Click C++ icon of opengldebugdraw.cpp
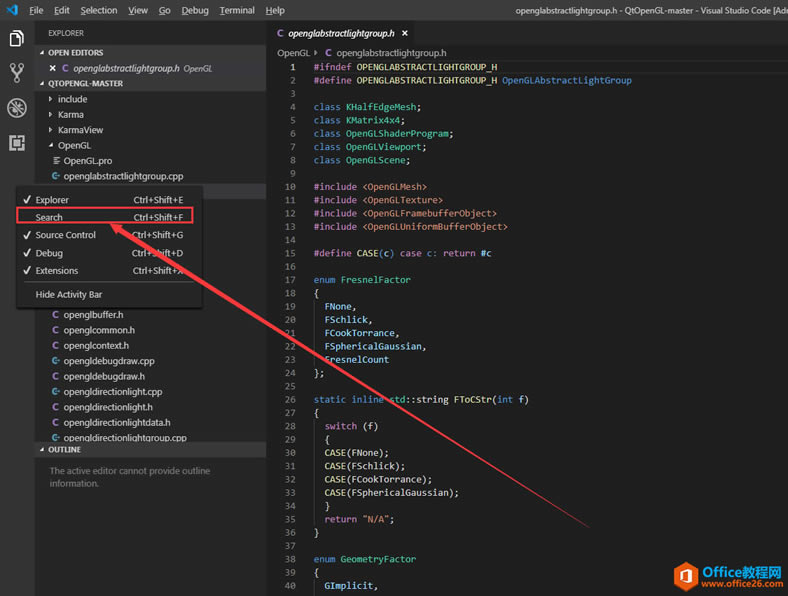The width and height of the screenshot is (788, 596). tap(56, 361)
